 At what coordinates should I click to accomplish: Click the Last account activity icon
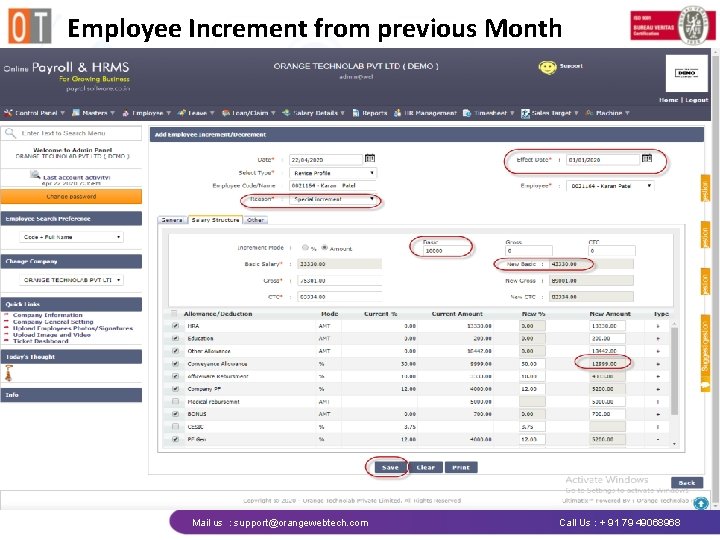click(35, 174)
